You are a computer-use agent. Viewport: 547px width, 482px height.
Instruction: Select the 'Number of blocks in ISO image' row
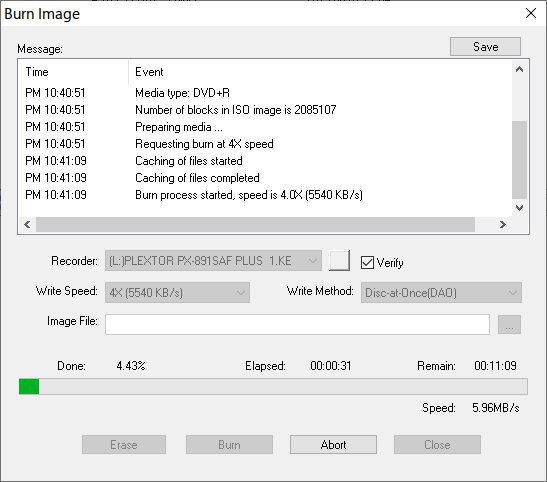coord(265,110)
